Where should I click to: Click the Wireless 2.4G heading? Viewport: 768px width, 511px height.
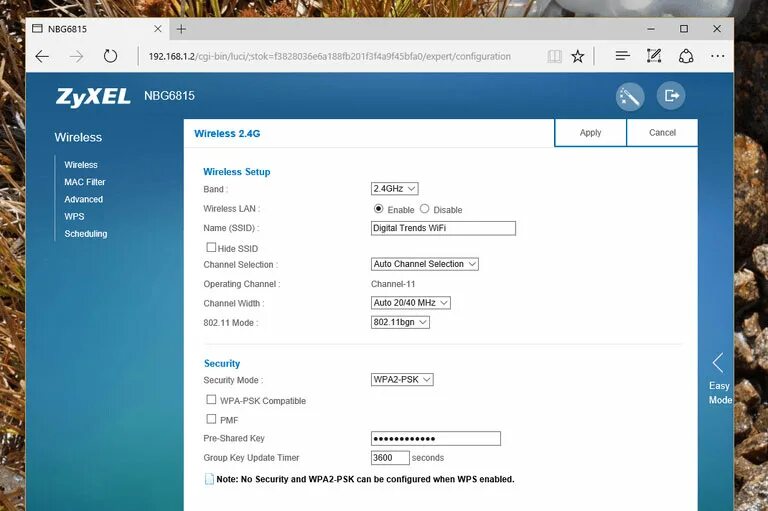pyautogui.click(x=227, y=134)
